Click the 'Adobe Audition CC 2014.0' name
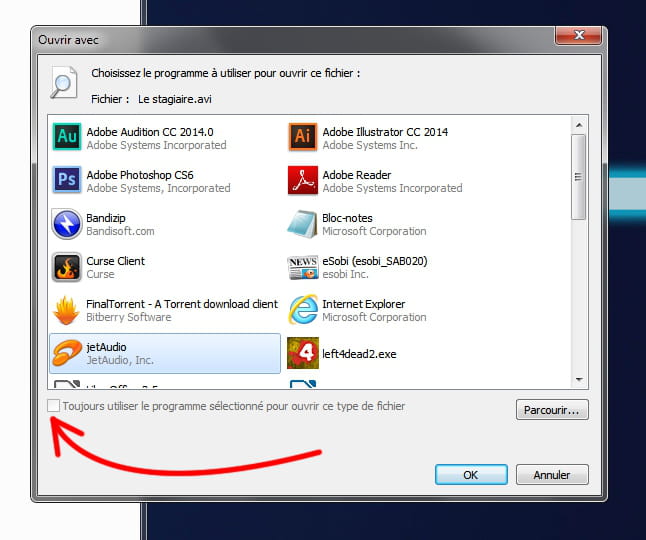 (150, 132)
